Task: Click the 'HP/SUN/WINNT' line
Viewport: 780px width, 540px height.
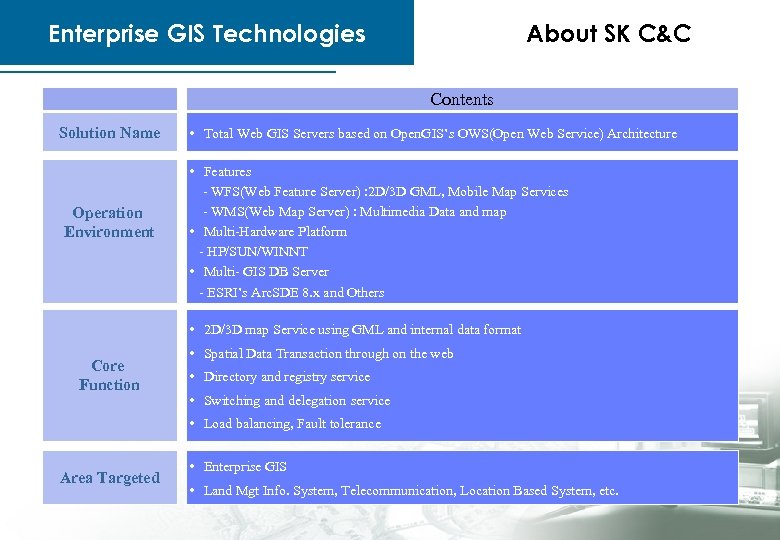Action: click(254, 252)
